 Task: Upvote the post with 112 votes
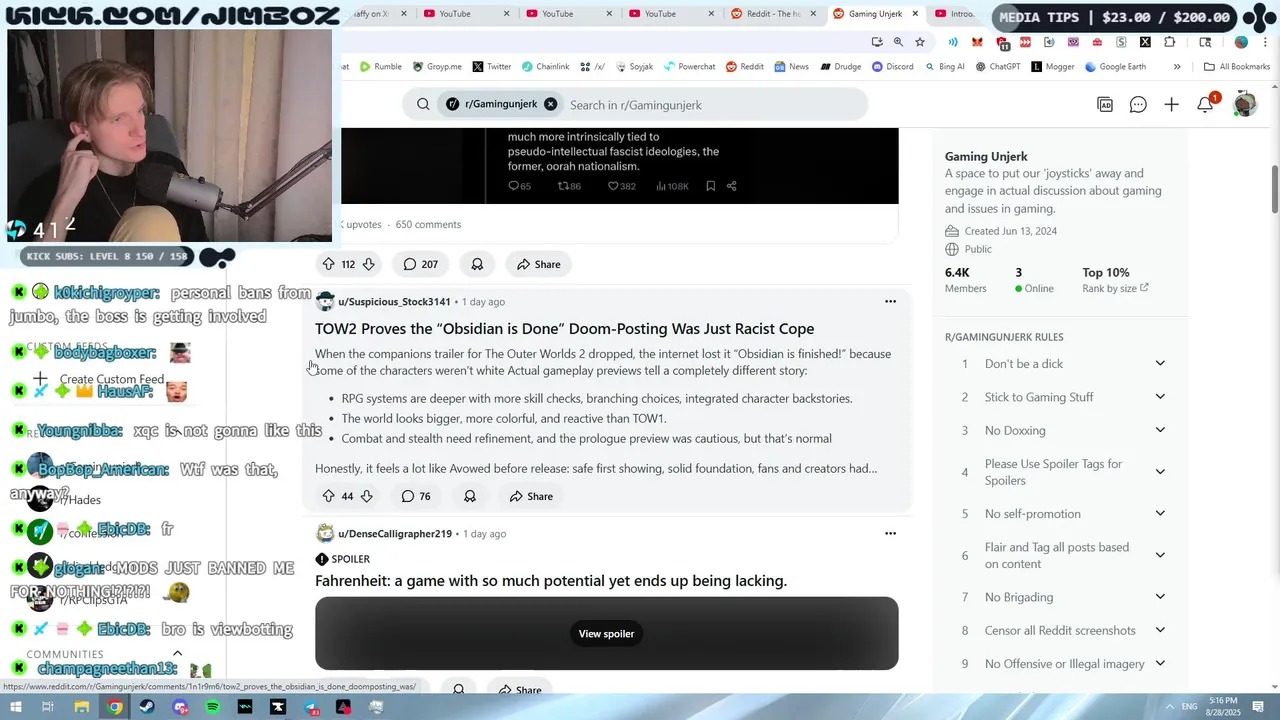(x=328, y=264)
